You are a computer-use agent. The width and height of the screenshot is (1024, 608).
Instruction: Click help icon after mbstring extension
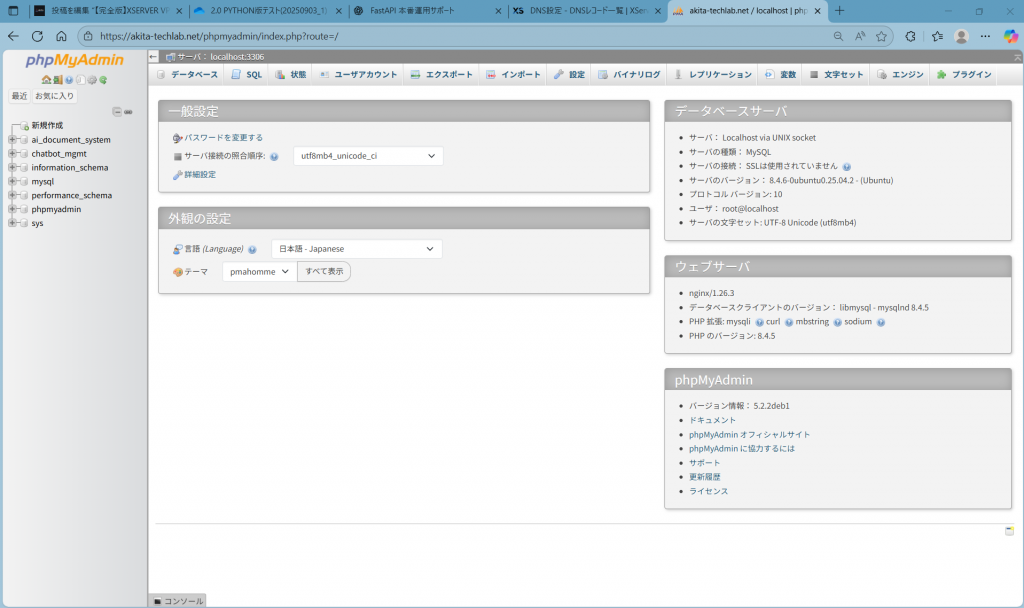click(837, 322)
